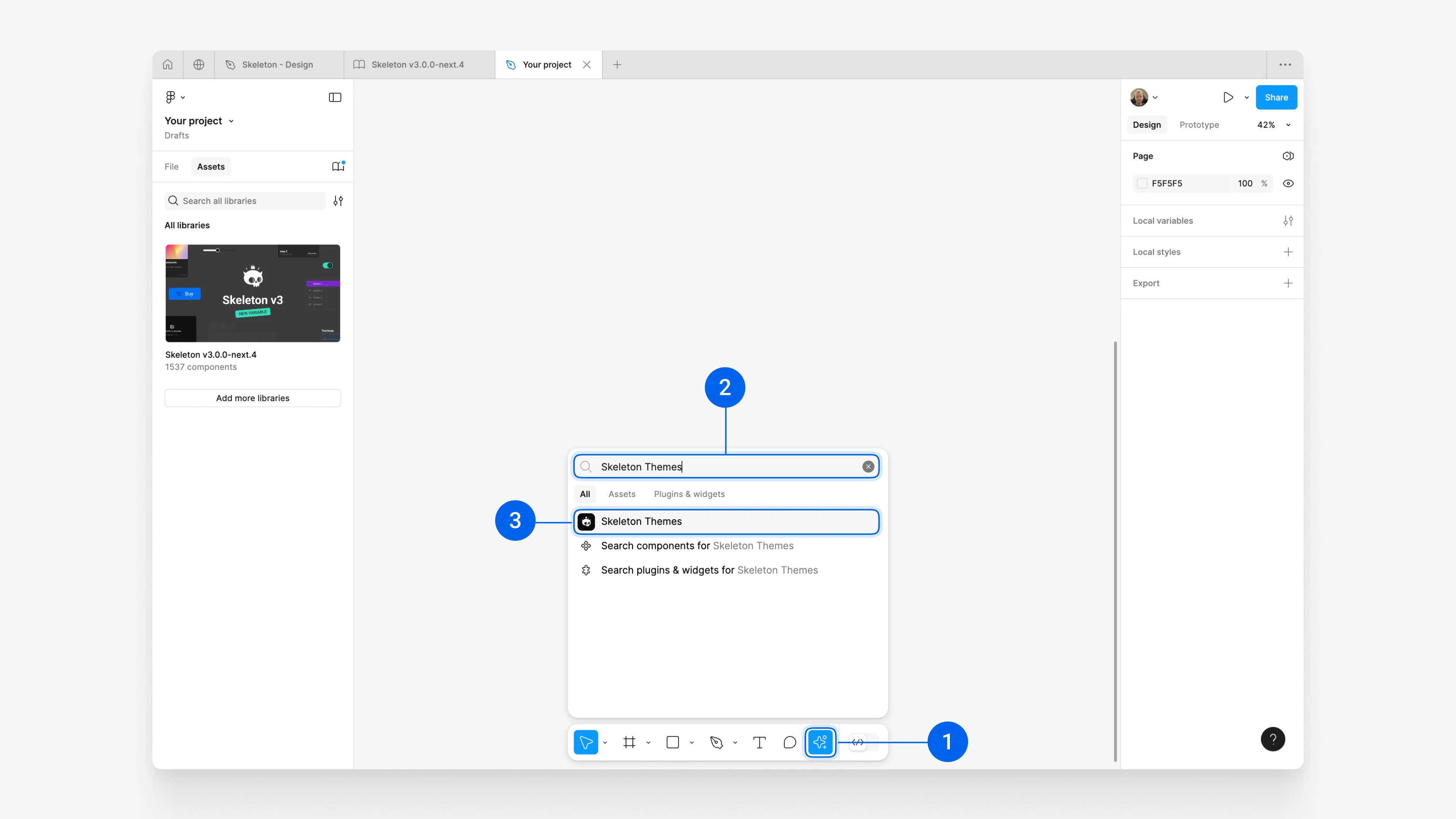This screenshot has height=819, width=1456.
Task: Click Search plugins & widgets for Skeleton Themes
Action: 726,570
